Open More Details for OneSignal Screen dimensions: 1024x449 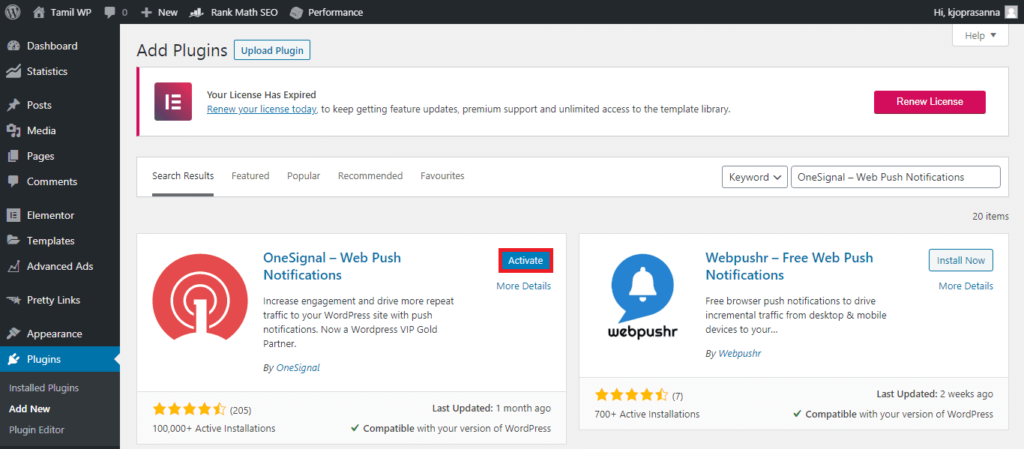524,286
